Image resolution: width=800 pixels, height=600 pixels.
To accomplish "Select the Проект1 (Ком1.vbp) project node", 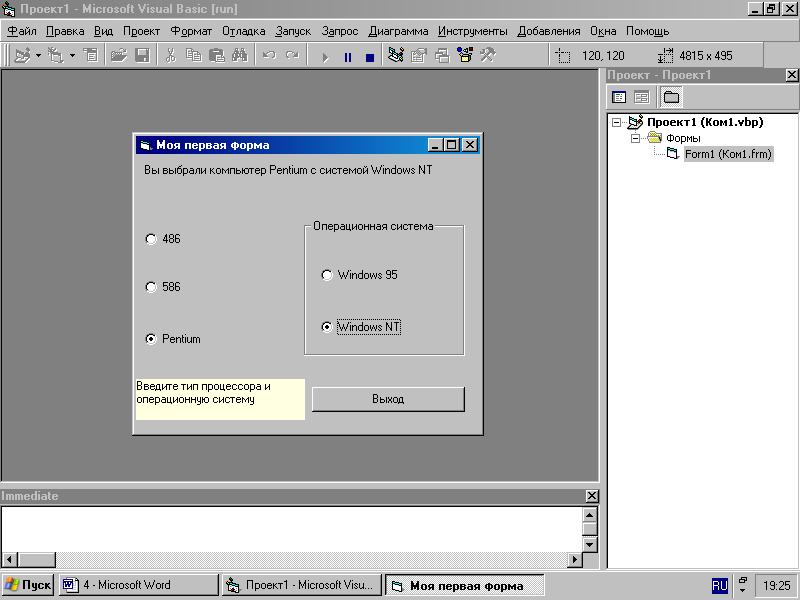I will pyautogui.click(x=705, y=122).
